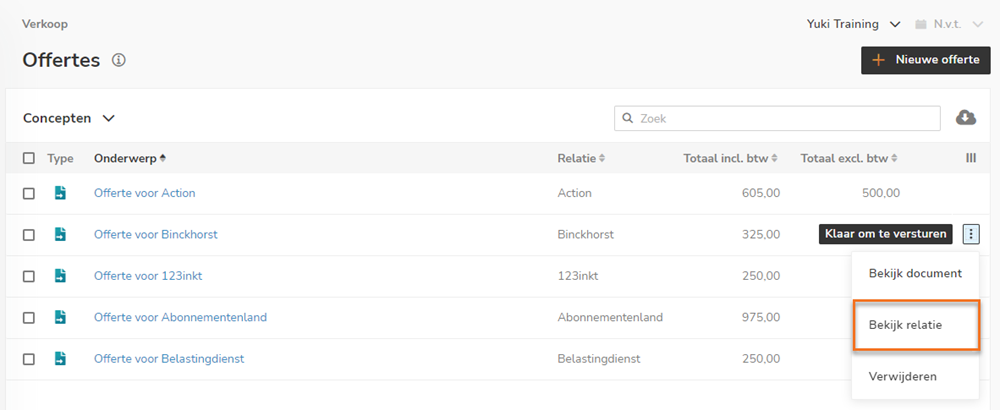Click the info icon next to Offertes

pyautogui.click(x=119, y=60)
